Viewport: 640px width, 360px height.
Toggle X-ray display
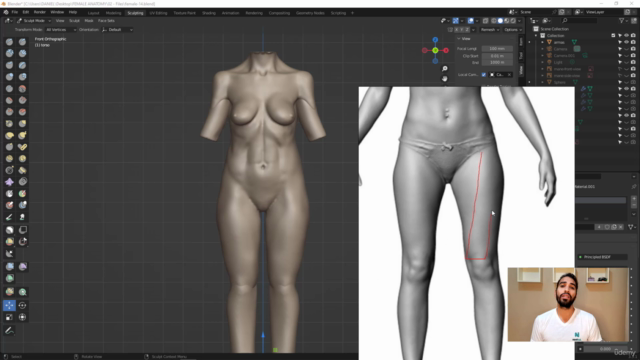click(x=486, y=21)
